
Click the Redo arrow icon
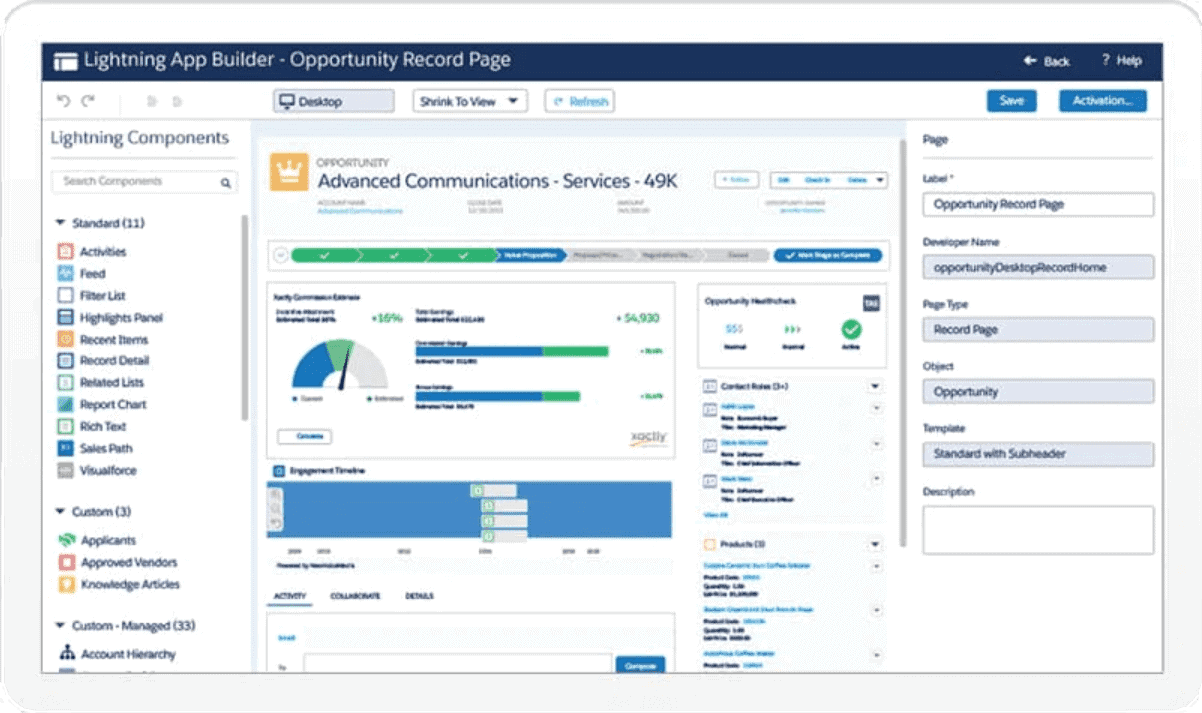[88, 101]
